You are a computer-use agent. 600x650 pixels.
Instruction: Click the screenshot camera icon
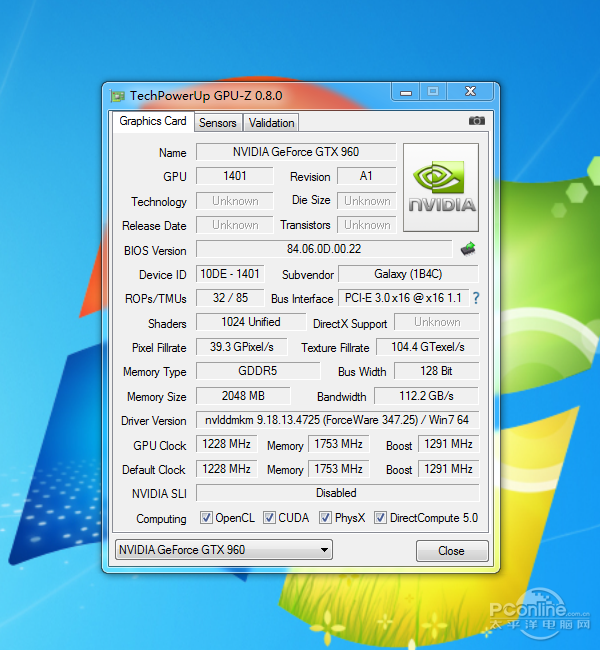(x=476, y=121)
